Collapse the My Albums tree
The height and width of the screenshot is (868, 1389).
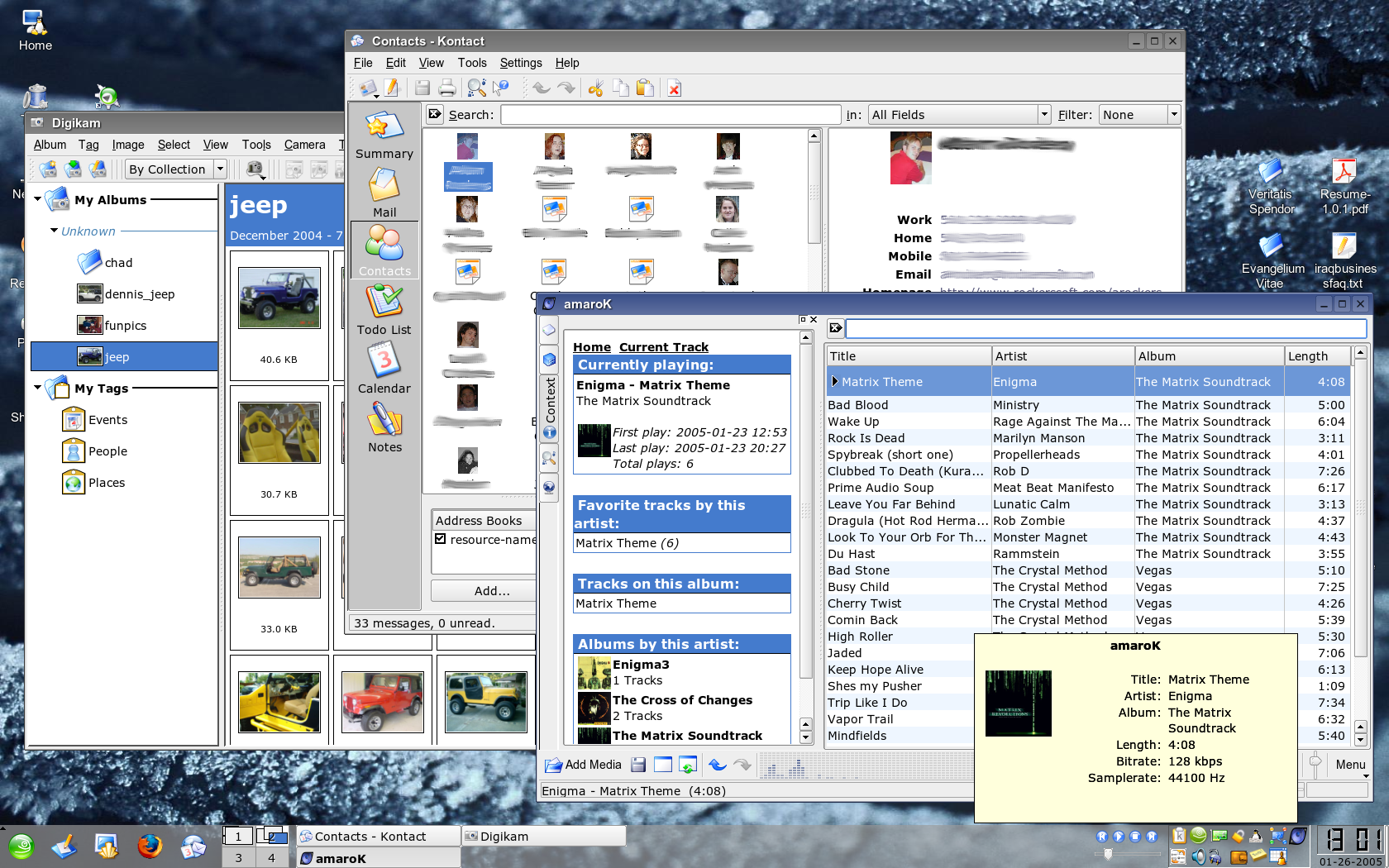[x=37, y=199]
